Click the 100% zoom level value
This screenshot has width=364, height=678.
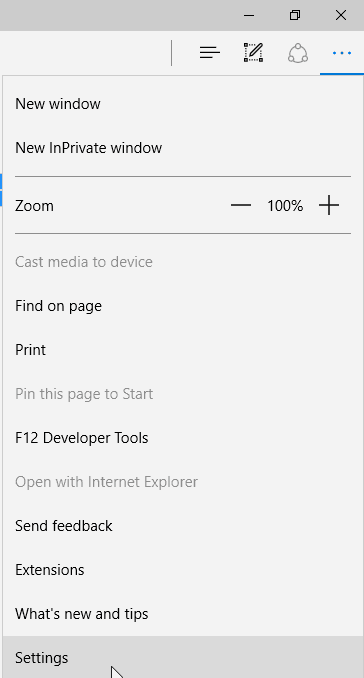[285, 206]
